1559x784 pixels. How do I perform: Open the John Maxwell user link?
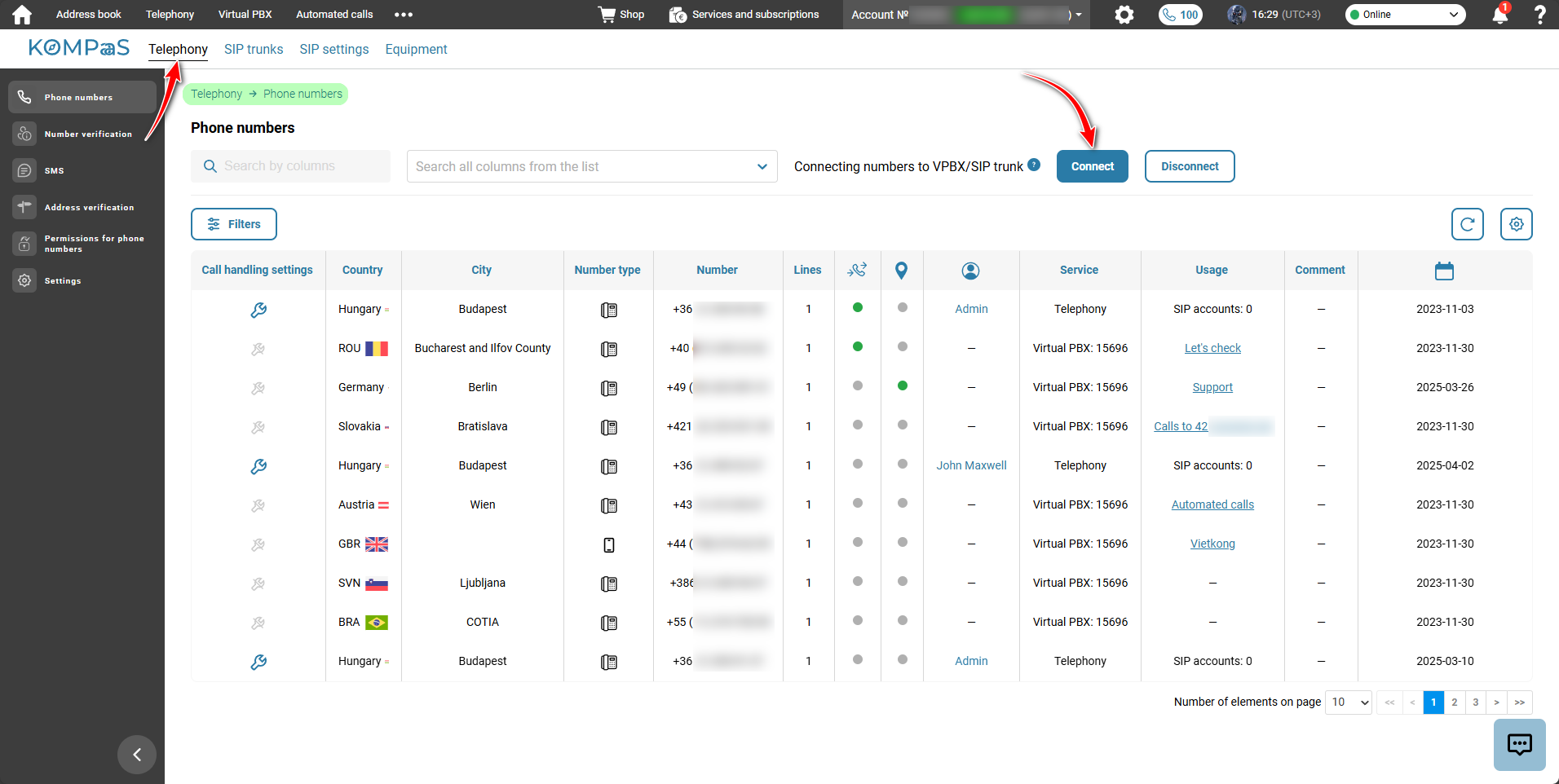(x=971, y=465)
